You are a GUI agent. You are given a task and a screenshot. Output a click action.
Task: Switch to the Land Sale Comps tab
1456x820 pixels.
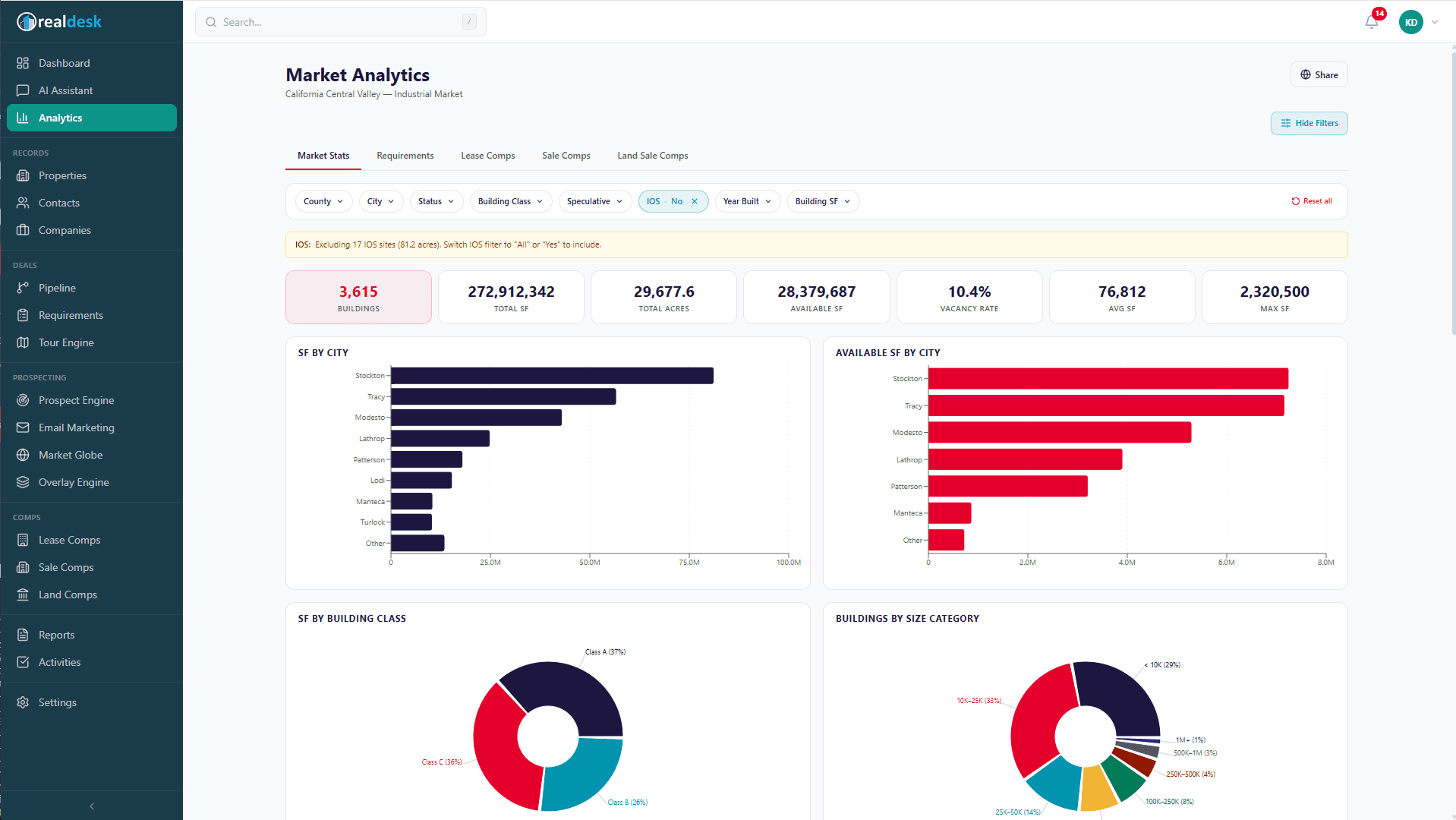tap(653, 156)
